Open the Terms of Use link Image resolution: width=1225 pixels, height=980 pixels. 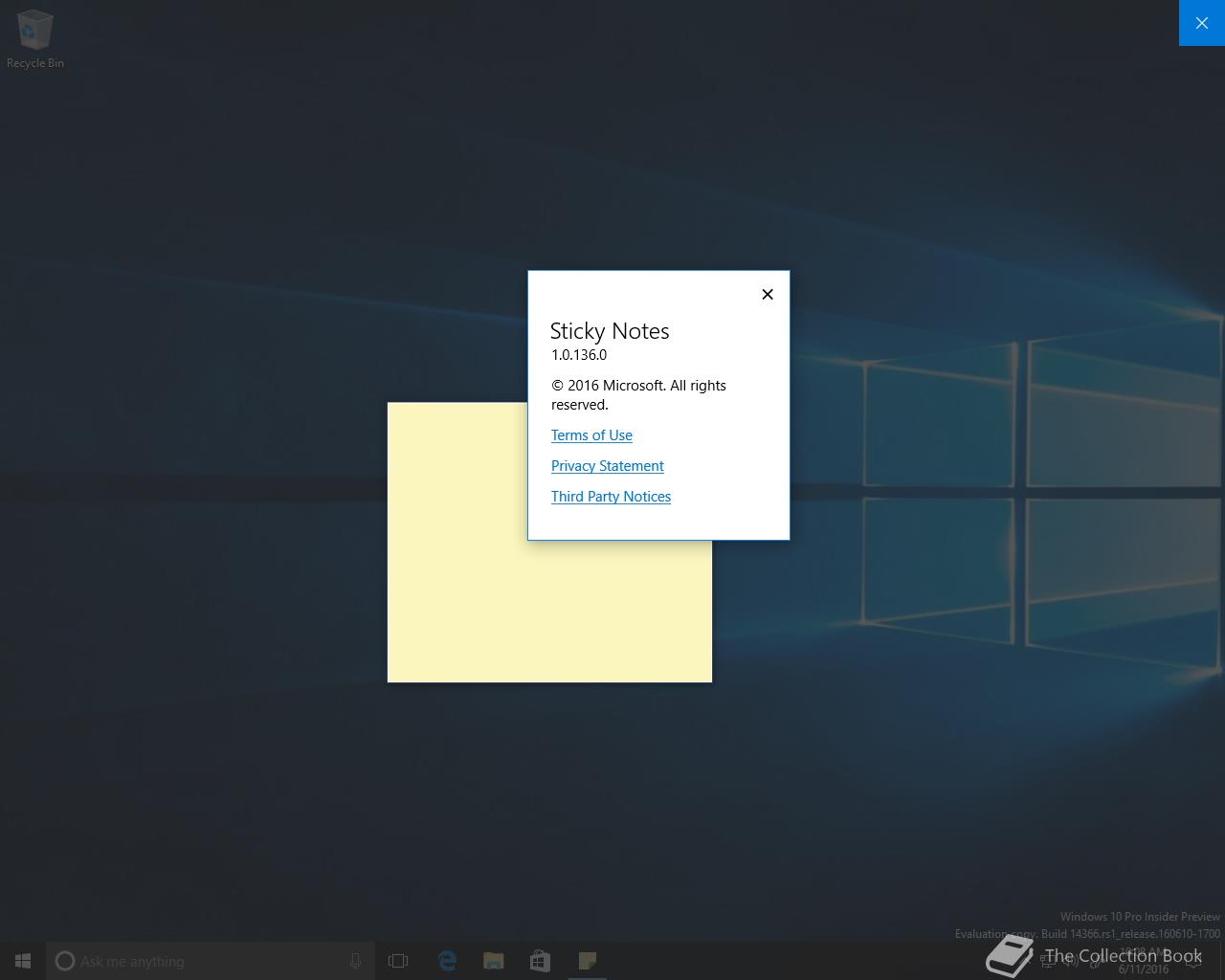tap(591, 435)
